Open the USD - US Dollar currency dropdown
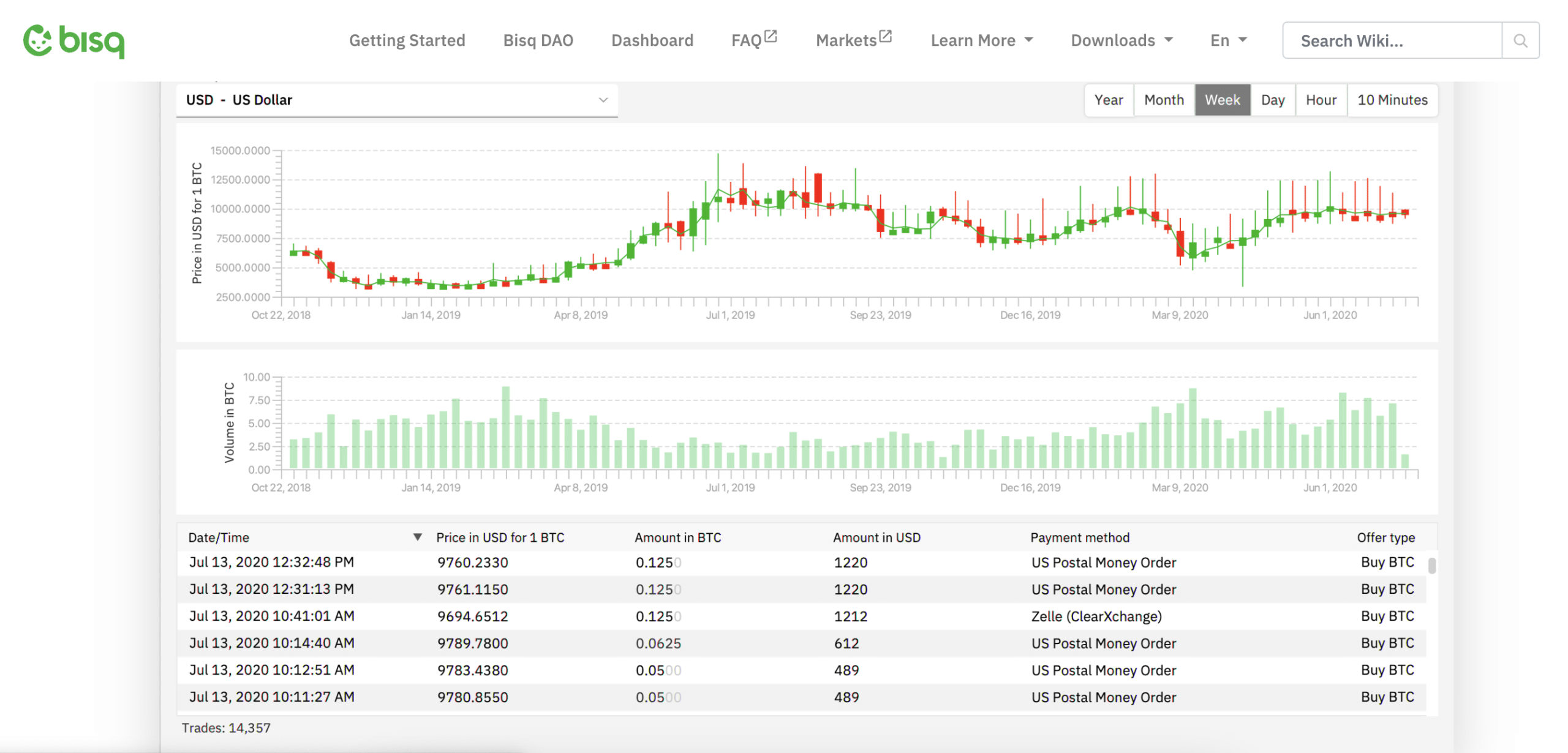This screenshot has height=753, width=1568. pyautogui.click(x=396, y=100)
